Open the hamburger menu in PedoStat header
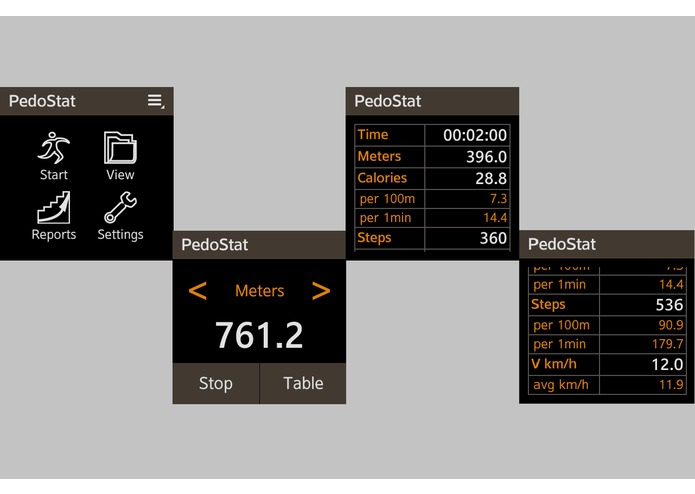 [156, 101]
